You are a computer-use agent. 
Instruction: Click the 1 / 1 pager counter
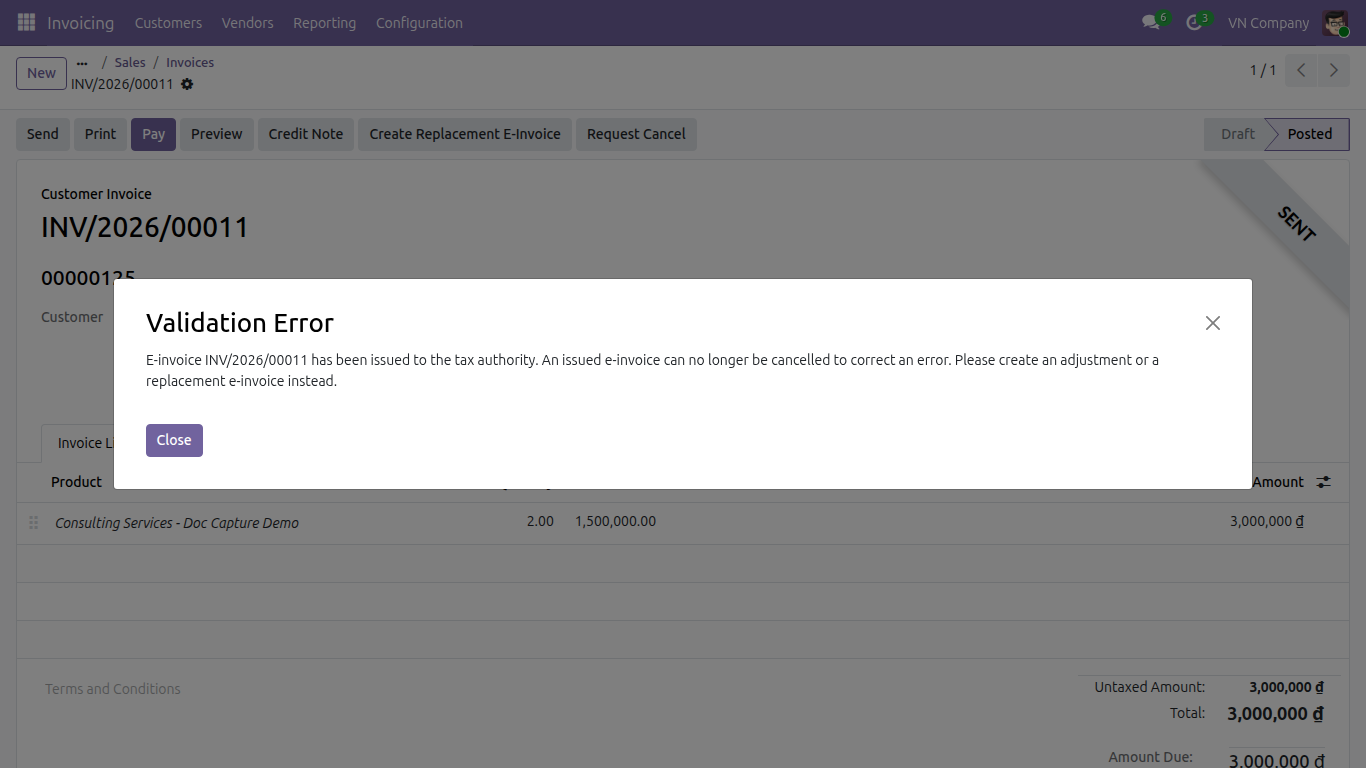click(x=1263, y=70)
